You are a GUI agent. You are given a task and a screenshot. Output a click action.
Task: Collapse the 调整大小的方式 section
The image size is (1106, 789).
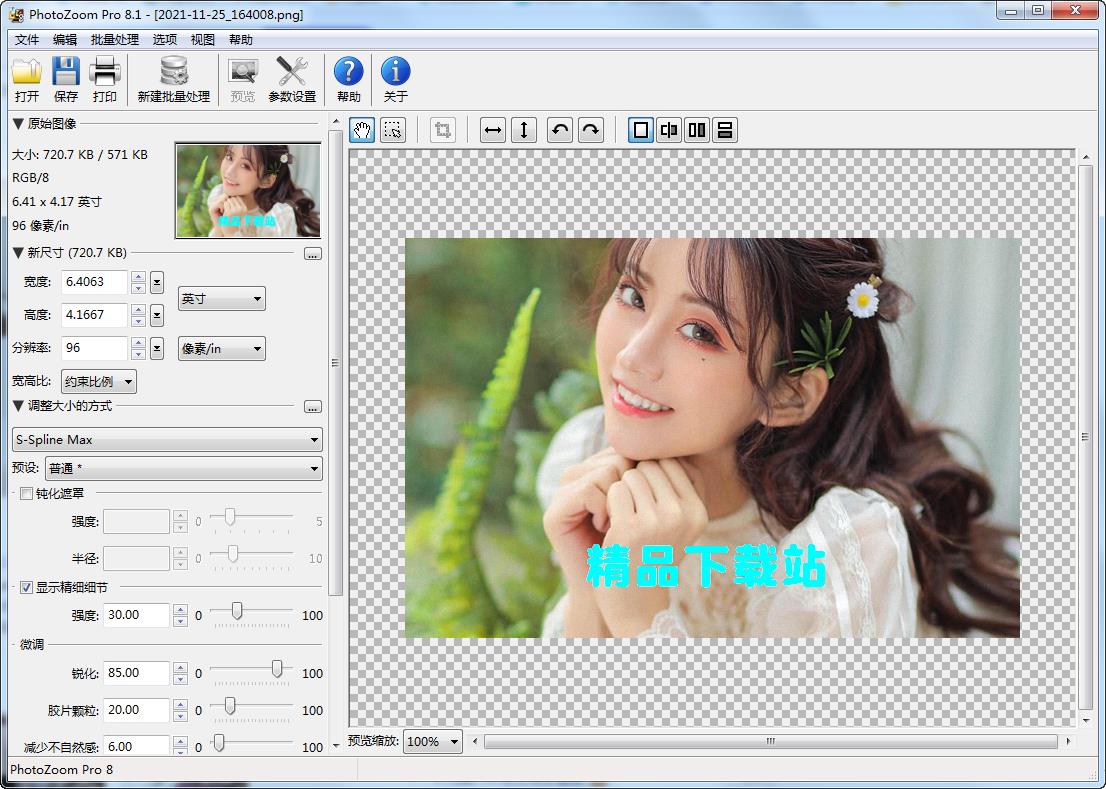pos(18,406)
